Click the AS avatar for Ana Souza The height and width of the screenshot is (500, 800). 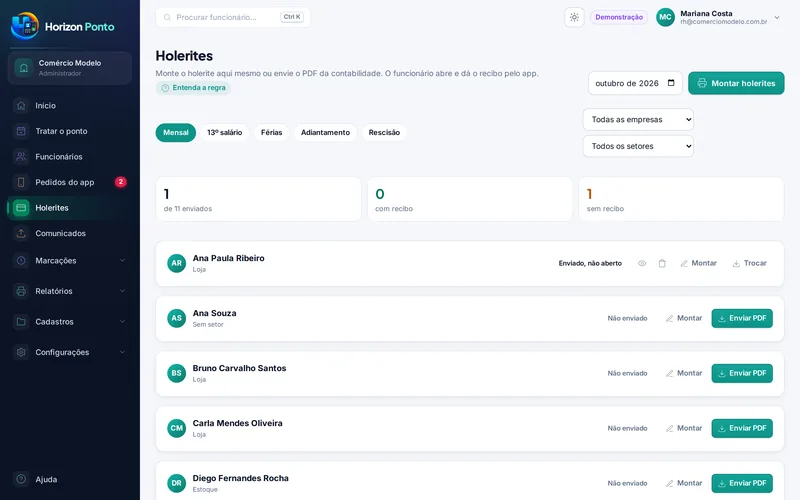[177, 318]
